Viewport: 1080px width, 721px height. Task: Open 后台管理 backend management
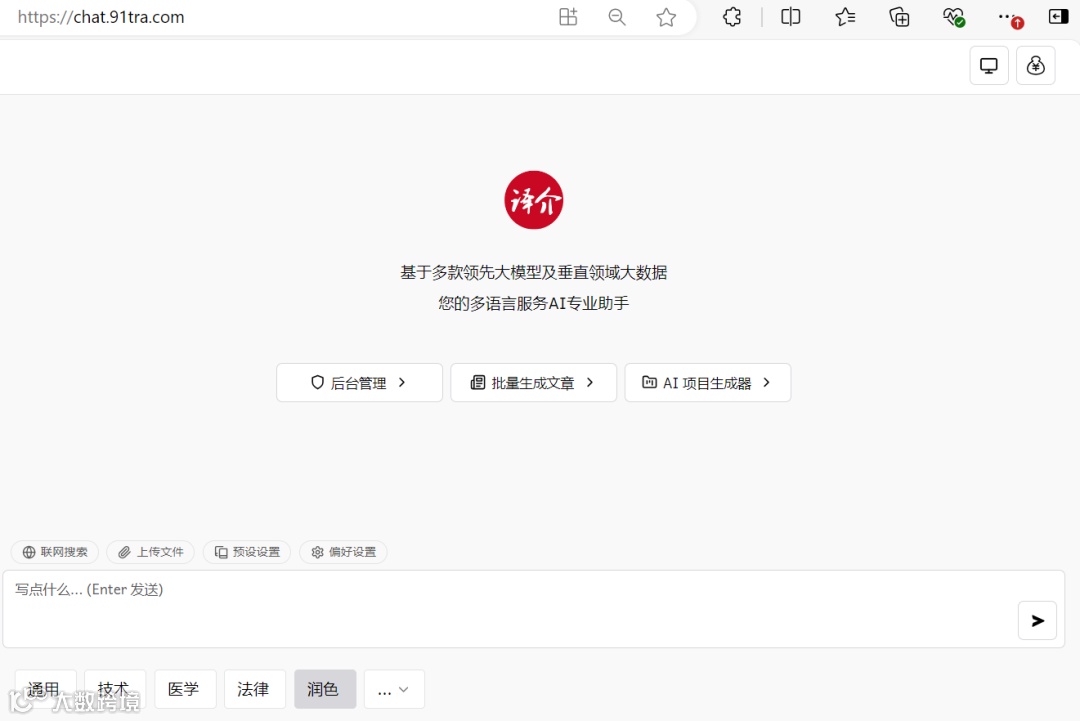click(x=359, y=382)
